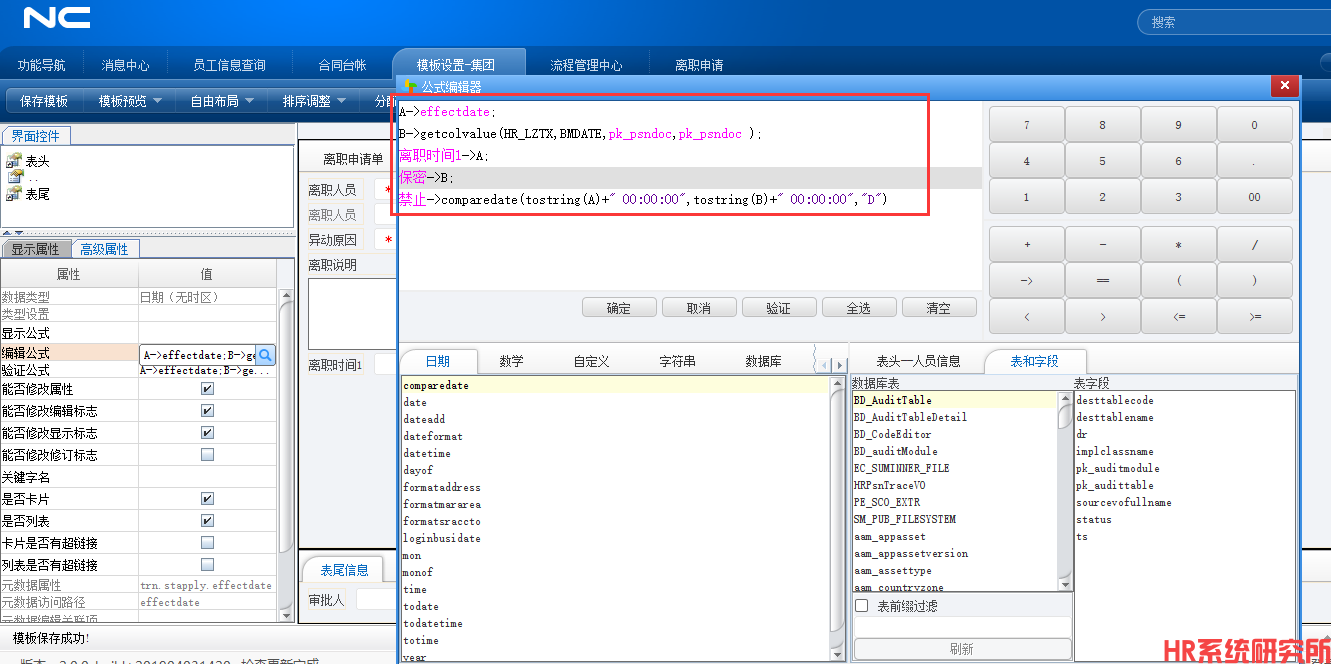This screenshot has height=664, width=1331.
Task: Click the NC logo
Action: pos(57,18)
